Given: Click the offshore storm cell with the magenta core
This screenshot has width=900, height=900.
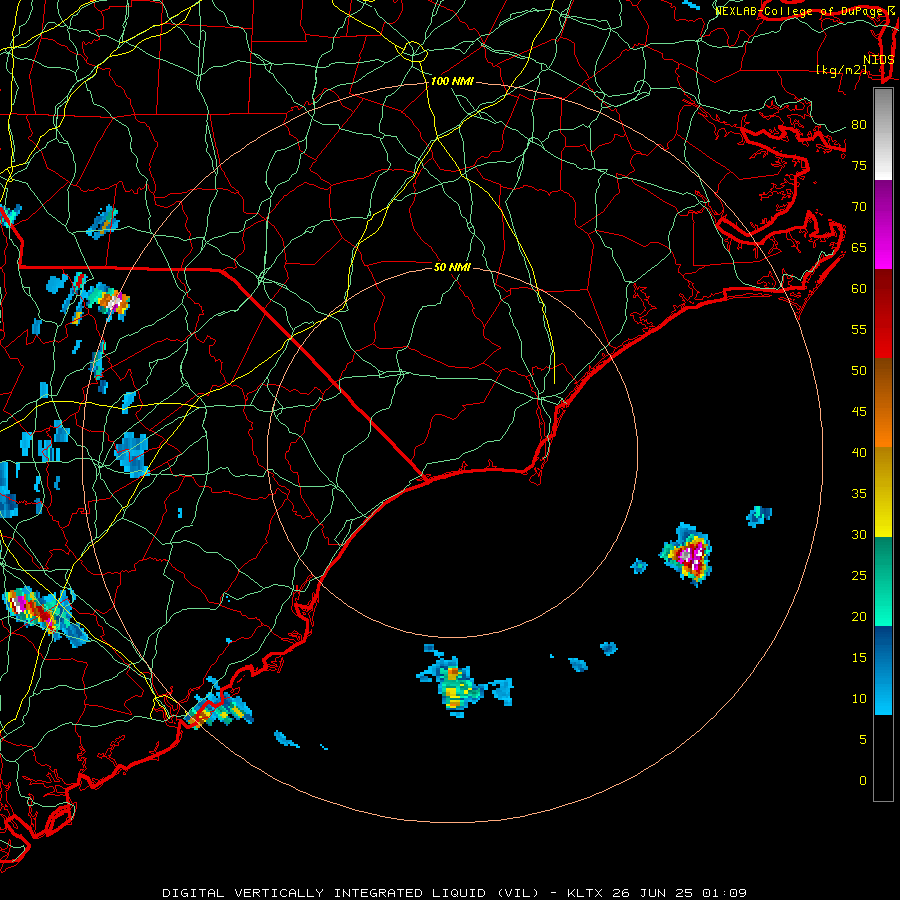Looking at the screenshot, I should [686, 554].
